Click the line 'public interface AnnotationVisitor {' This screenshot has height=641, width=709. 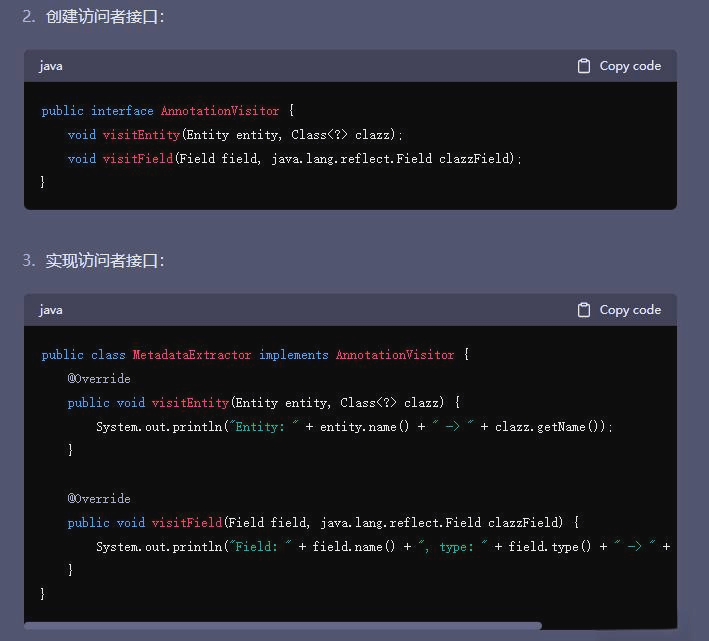point(168,111)
